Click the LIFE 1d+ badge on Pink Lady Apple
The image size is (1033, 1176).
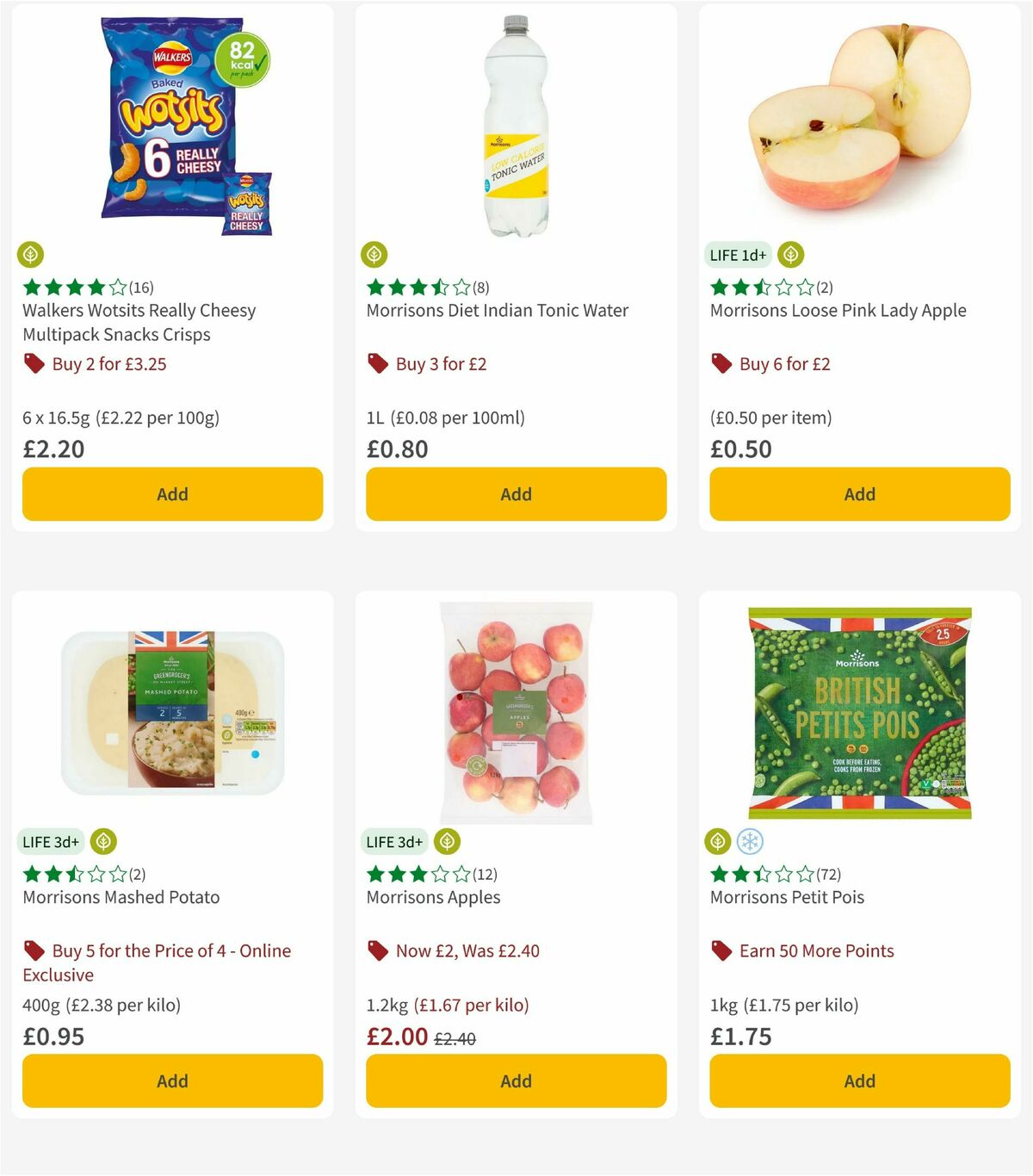[736, 255]
